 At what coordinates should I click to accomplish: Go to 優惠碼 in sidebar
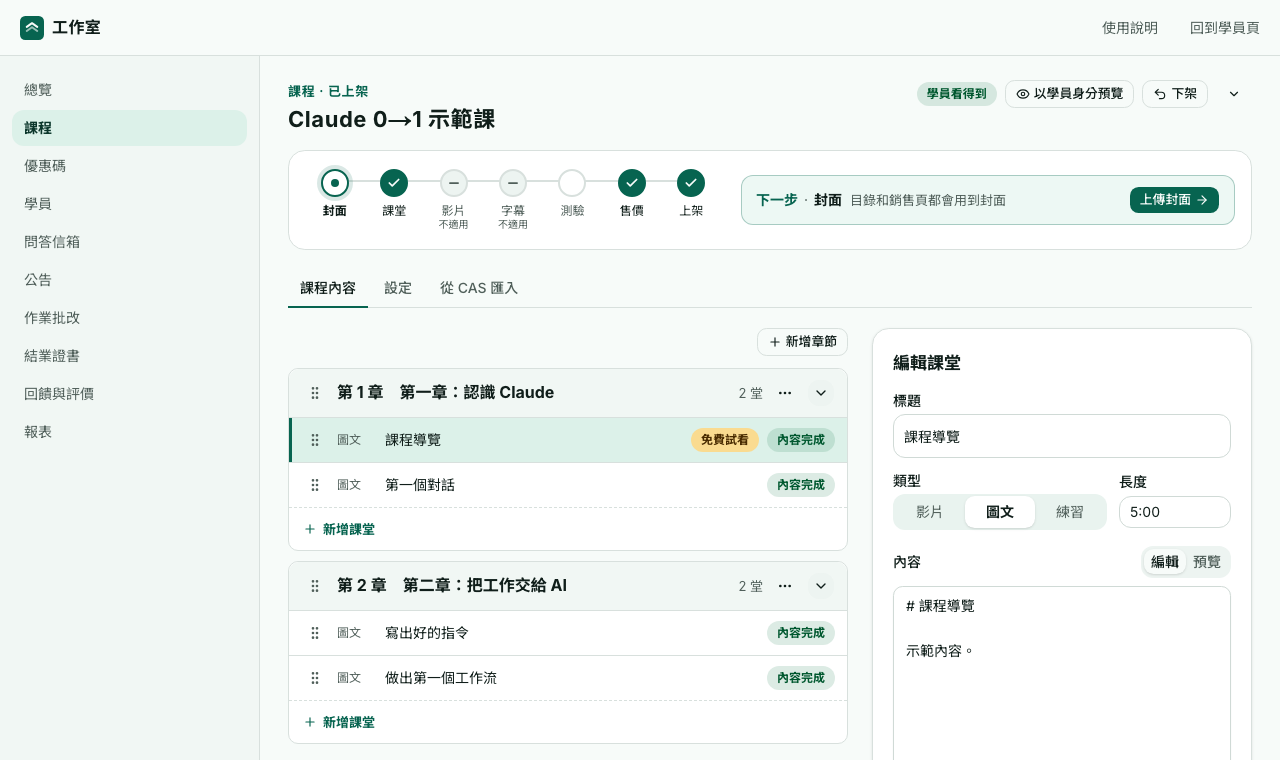pos(129,166)
